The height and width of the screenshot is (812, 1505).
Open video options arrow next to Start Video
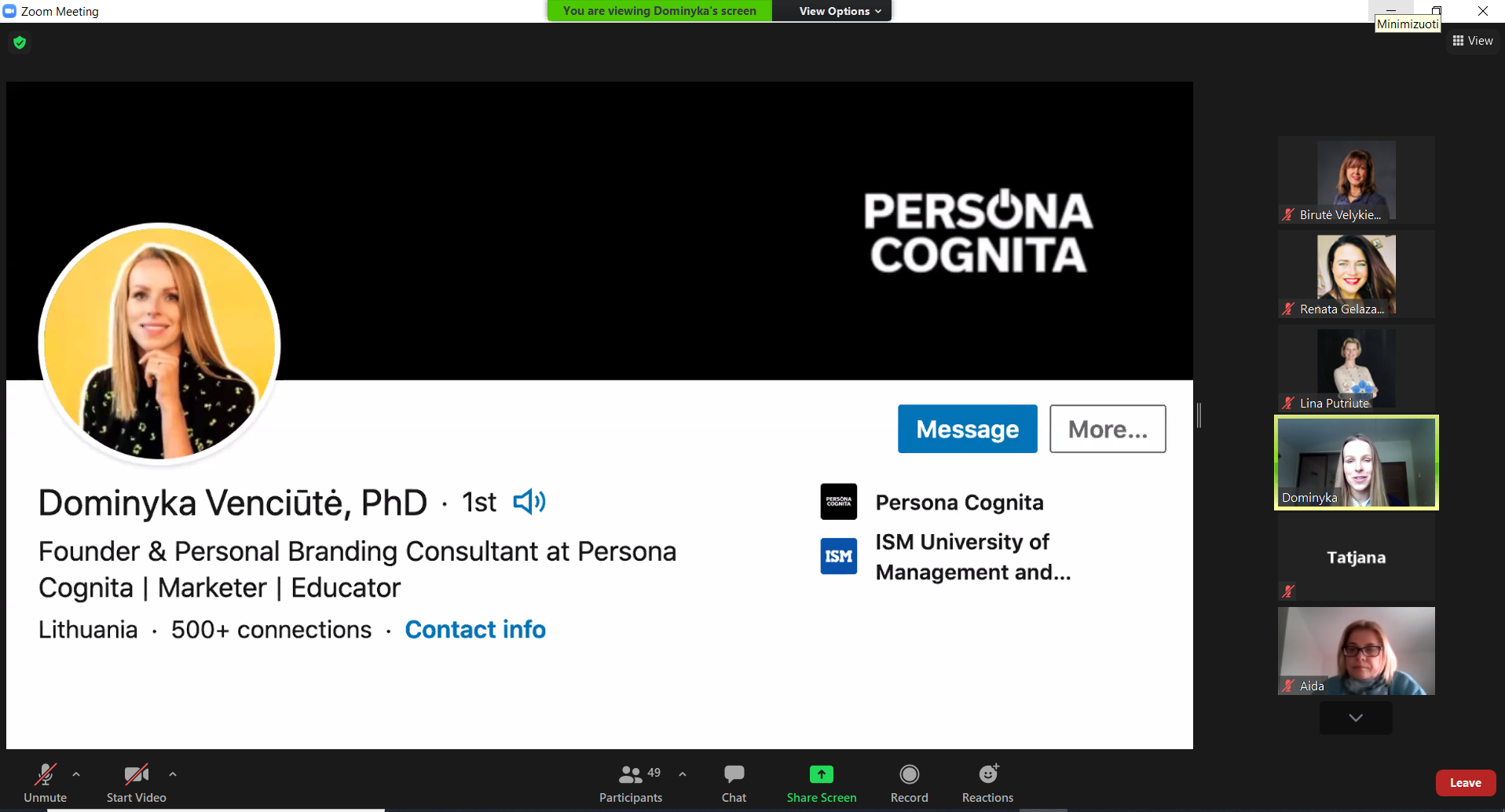point(173,774)
